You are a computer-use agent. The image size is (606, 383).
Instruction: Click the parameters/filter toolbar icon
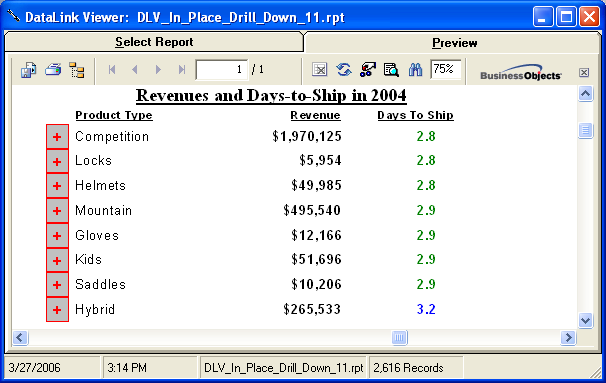368,70
